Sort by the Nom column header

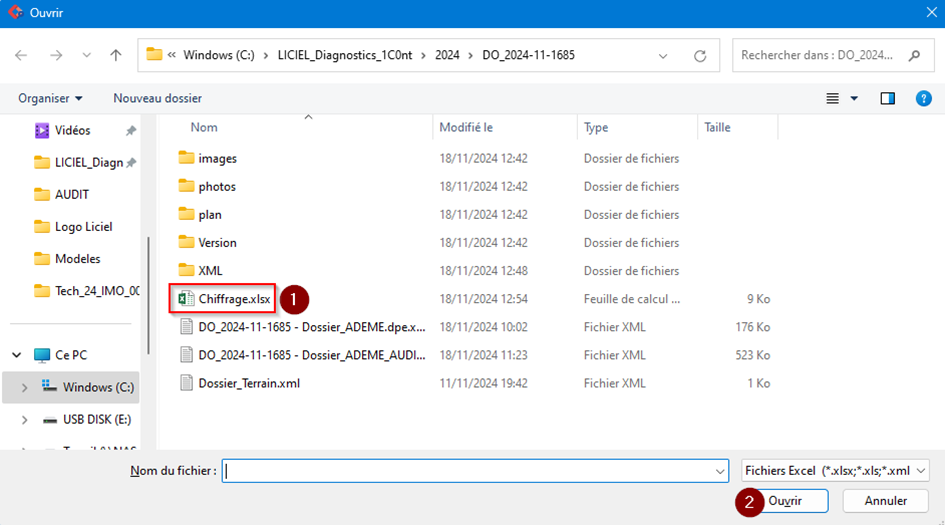click(x=204, y=127)
